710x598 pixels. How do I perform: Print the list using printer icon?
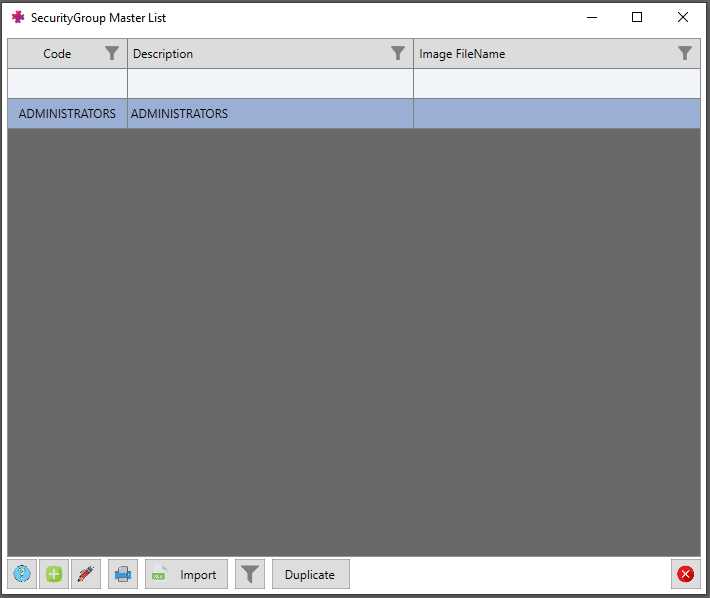(123, 574)
